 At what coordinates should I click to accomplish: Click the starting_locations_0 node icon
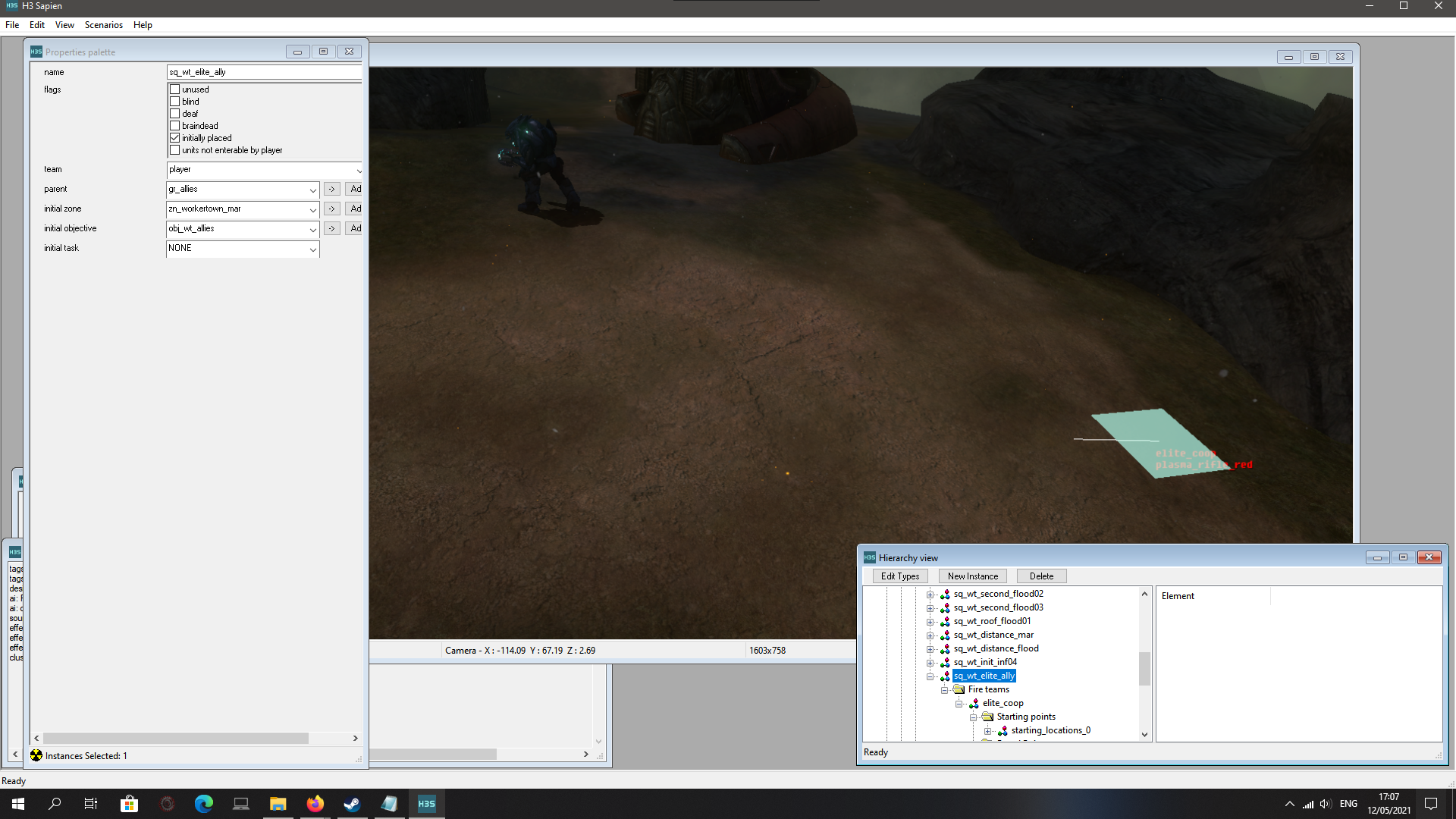point(1003,731)
